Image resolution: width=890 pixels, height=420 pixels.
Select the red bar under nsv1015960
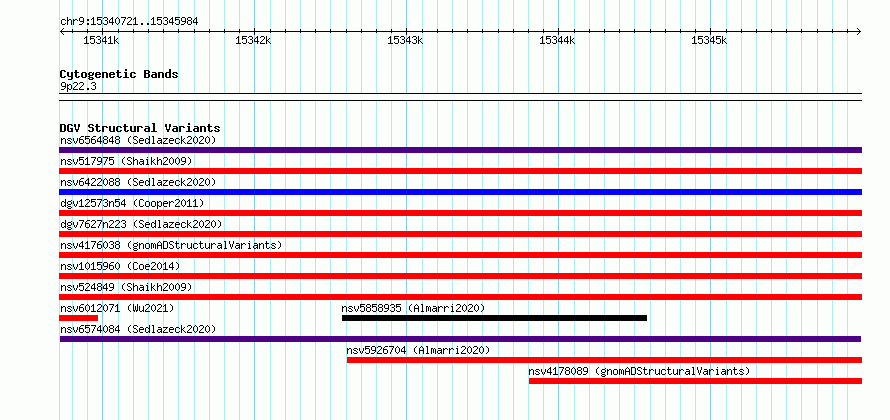pos(460,276)
